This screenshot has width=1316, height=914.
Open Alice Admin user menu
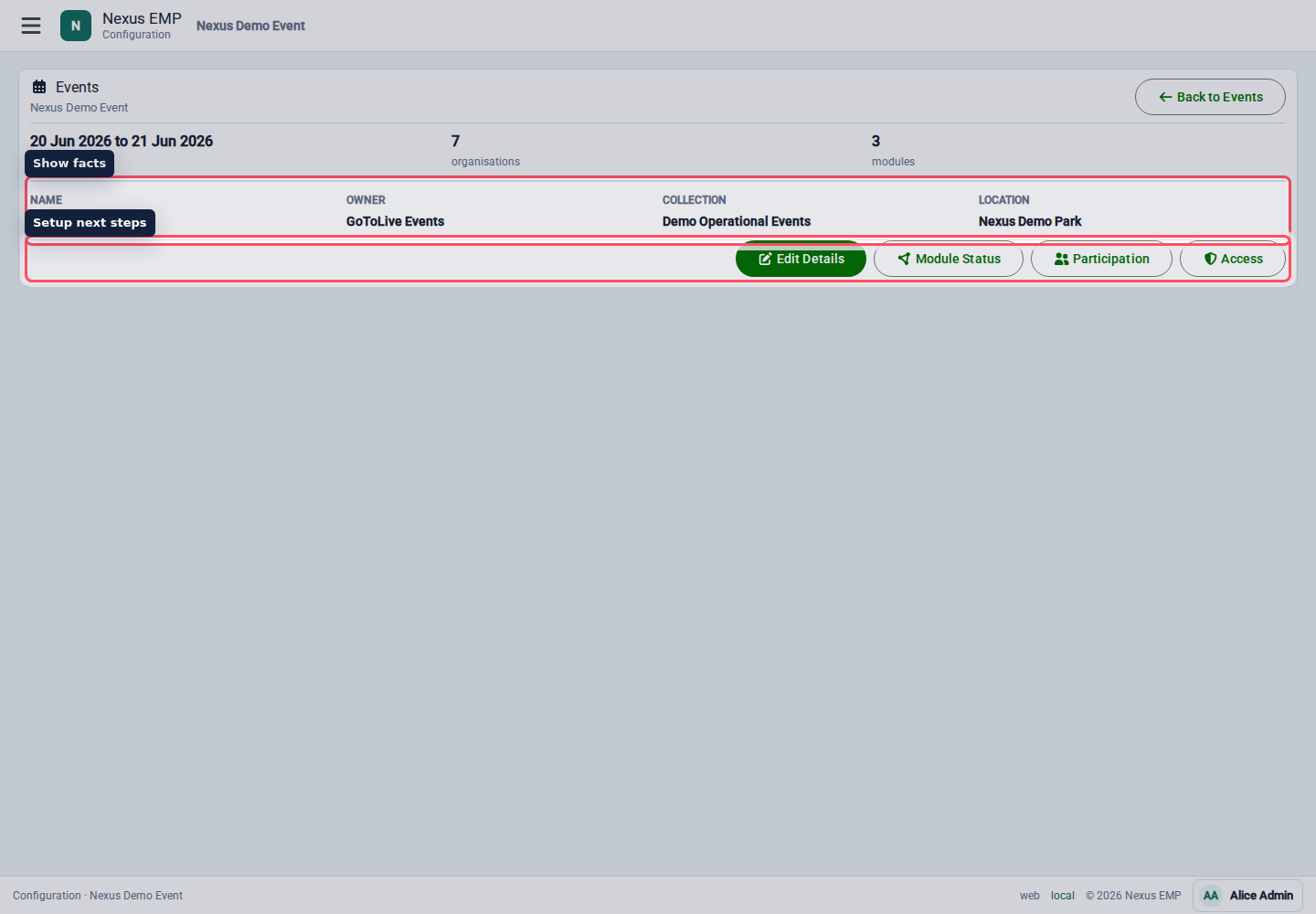coord(1248,896)
